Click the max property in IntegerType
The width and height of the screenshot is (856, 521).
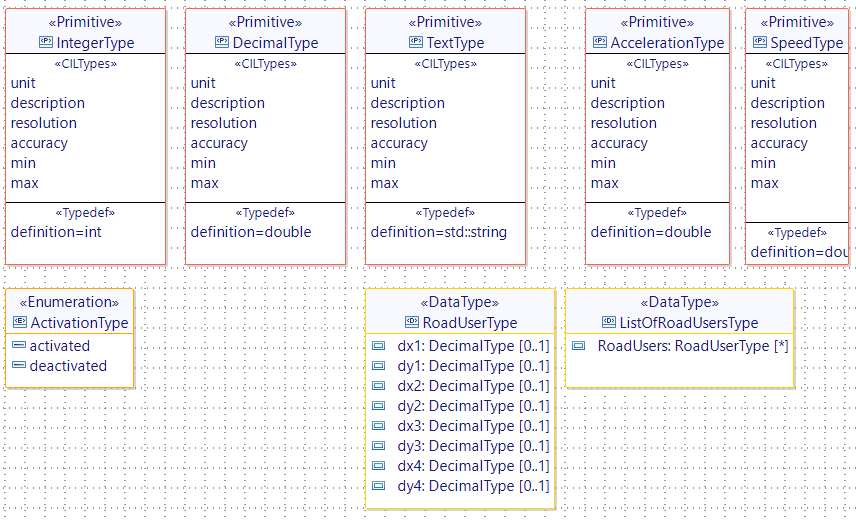pyautogui.click(x=25, y=183)
